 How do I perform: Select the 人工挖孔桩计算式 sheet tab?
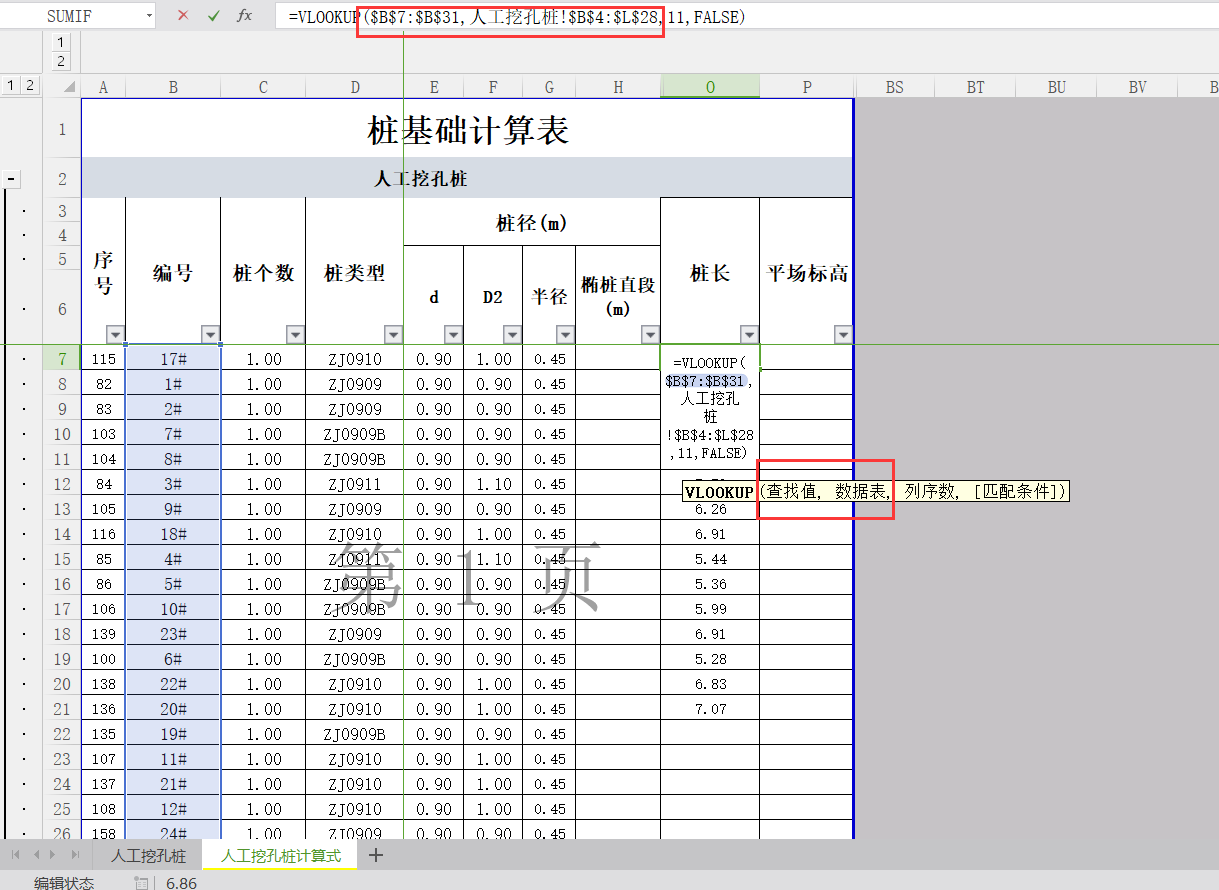[x=280, y=856]
